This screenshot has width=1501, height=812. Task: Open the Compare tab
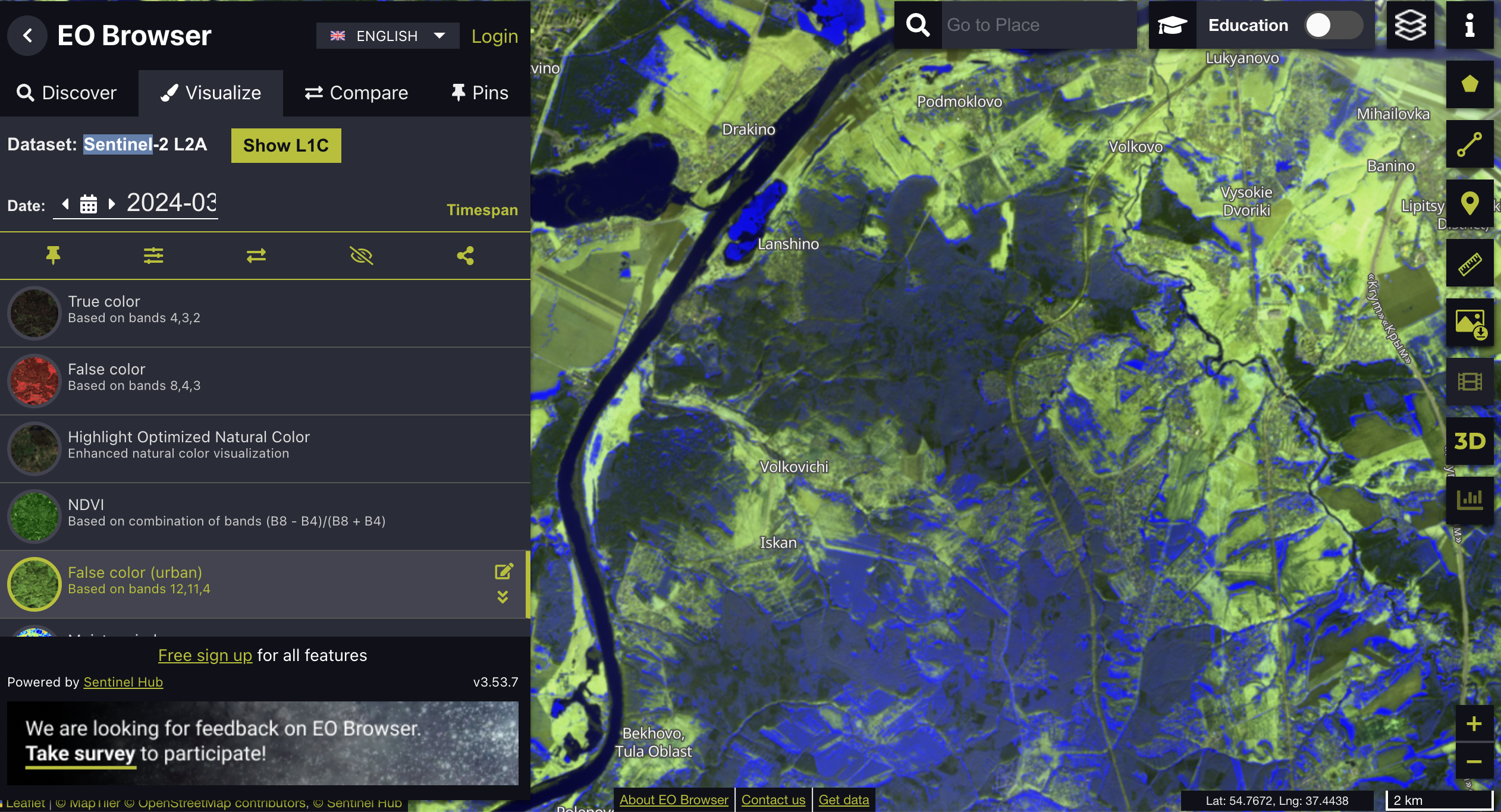[356, 93]
